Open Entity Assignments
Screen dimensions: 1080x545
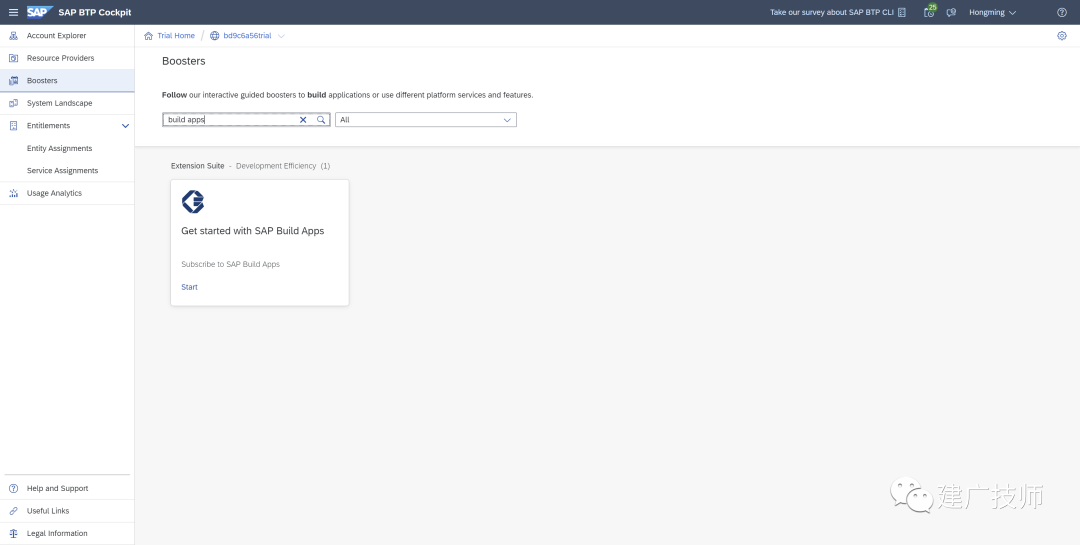coord(59,148)
